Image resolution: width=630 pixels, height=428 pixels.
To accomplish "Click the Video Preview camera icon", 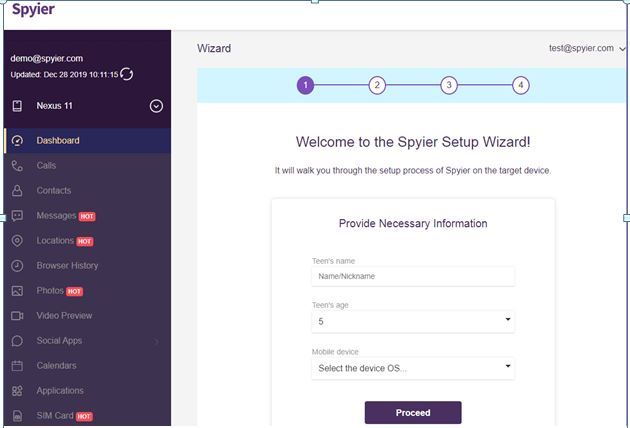I will (17, 316).
